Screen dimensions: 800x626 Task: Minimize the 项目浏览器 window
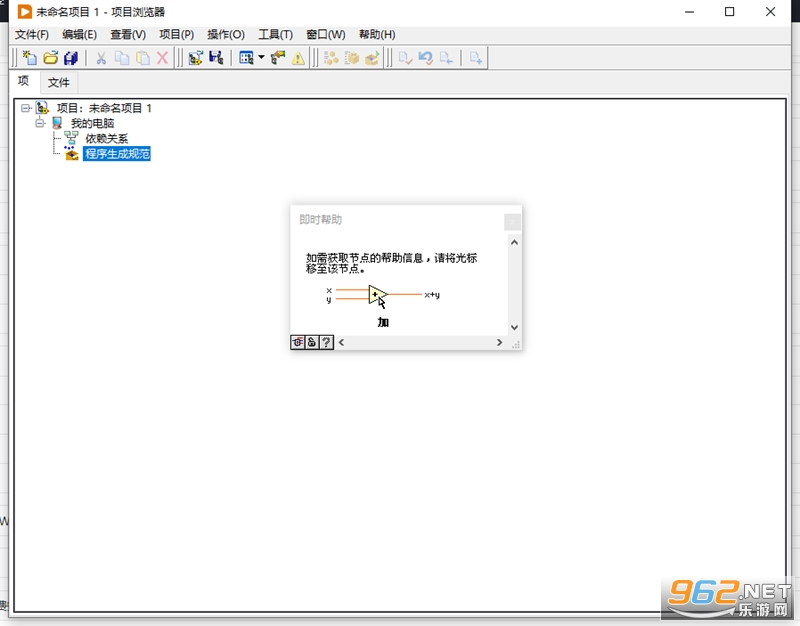[689, 12]
